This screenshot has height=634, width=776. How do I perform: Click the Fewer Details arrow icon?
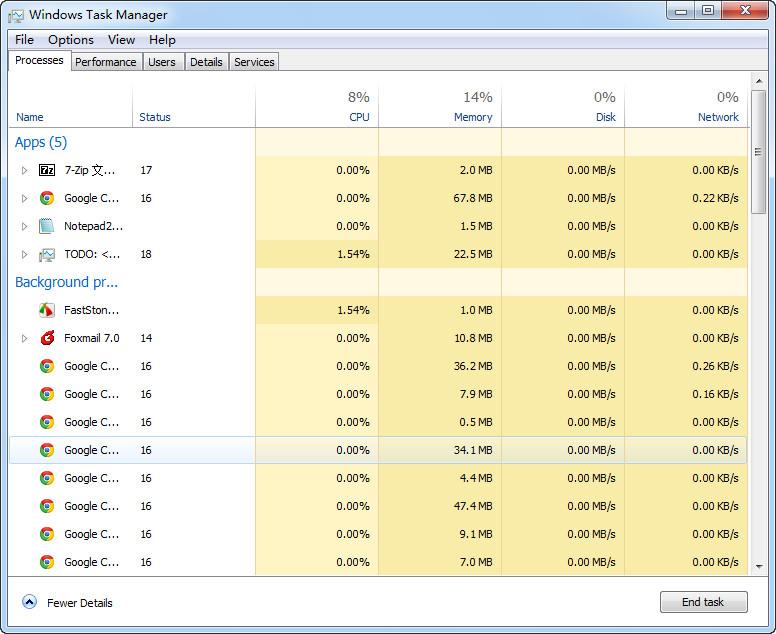[x=30, y=602]
